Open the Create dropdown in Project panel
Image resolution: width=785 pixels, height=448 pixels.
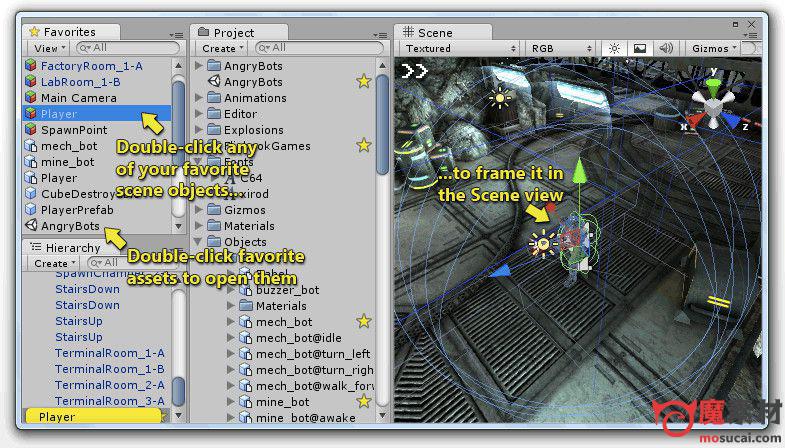[223, 49]
